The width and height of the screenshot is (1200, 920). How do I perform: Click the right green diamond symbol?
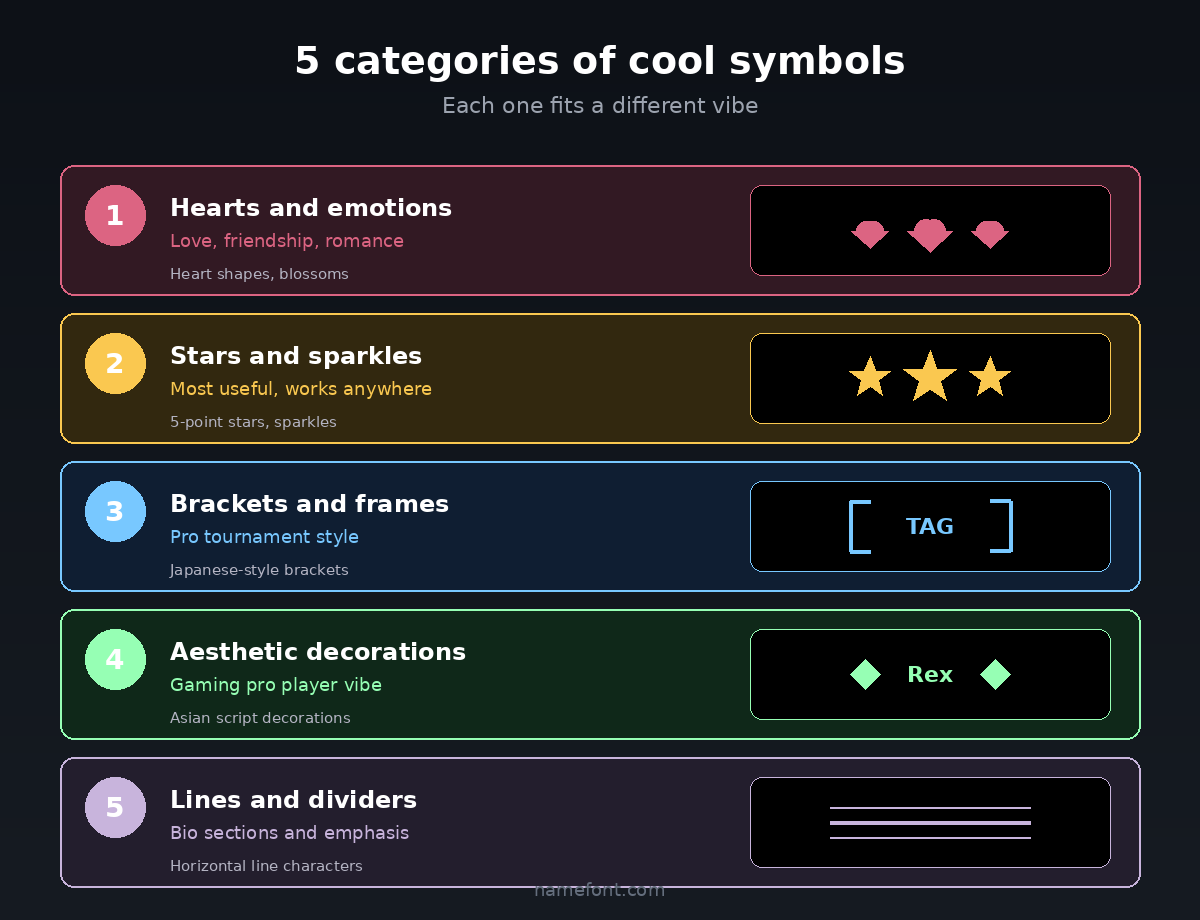coord(995,675)
